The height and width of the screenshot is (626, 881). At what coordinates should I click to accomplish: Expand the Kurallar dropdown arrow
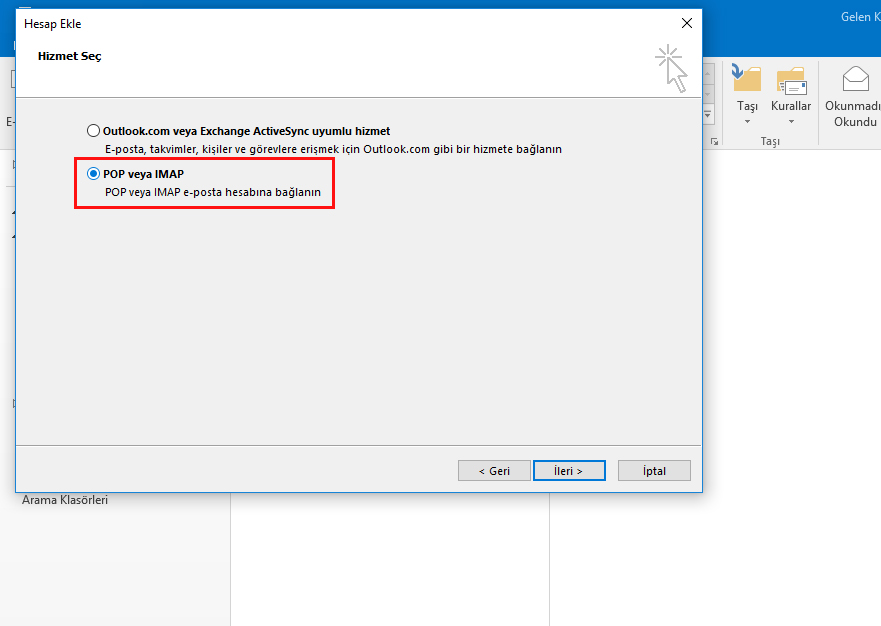[791, 122]
